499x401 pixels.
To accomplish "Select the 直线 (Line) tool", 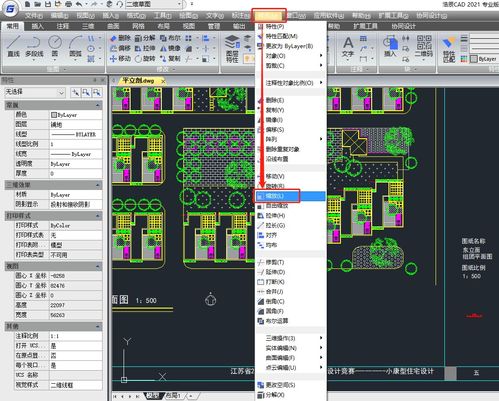I will (13, 46).
